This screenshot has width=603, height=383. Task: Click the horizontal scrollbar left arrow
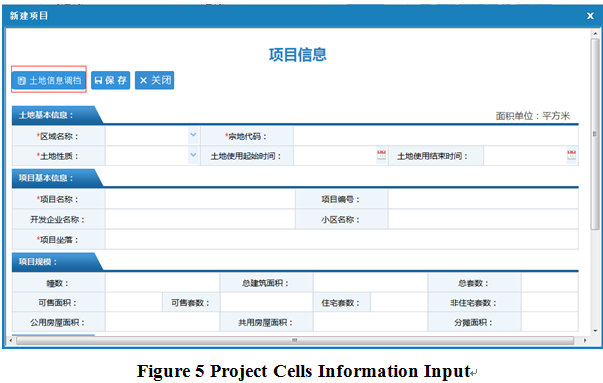point(11,340)
